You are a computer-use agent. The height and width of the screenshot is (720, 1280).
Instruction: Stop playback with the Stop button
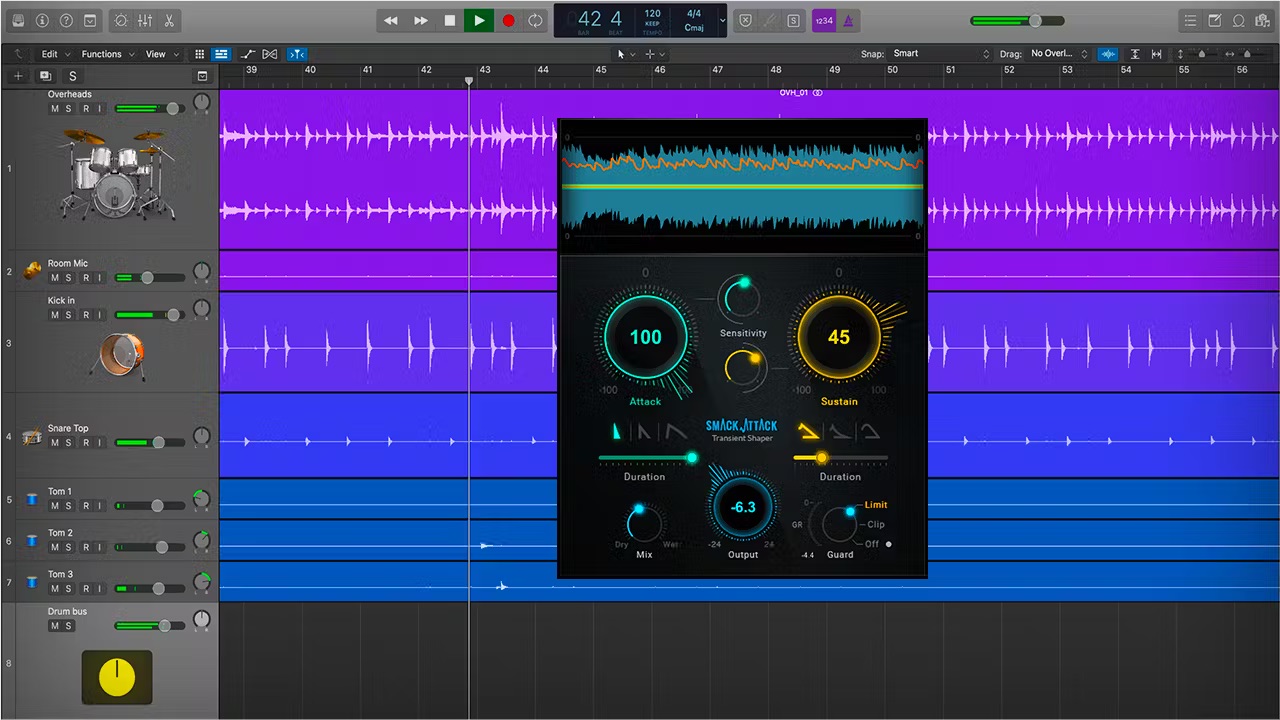click(x=450, y=20)
